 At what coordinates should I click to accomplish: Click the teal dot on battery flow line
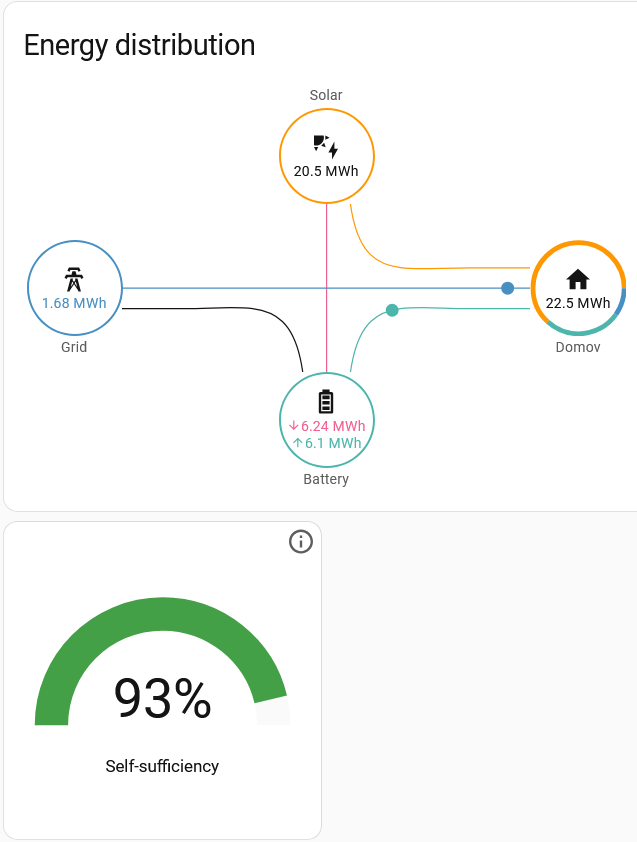(392, 310)
